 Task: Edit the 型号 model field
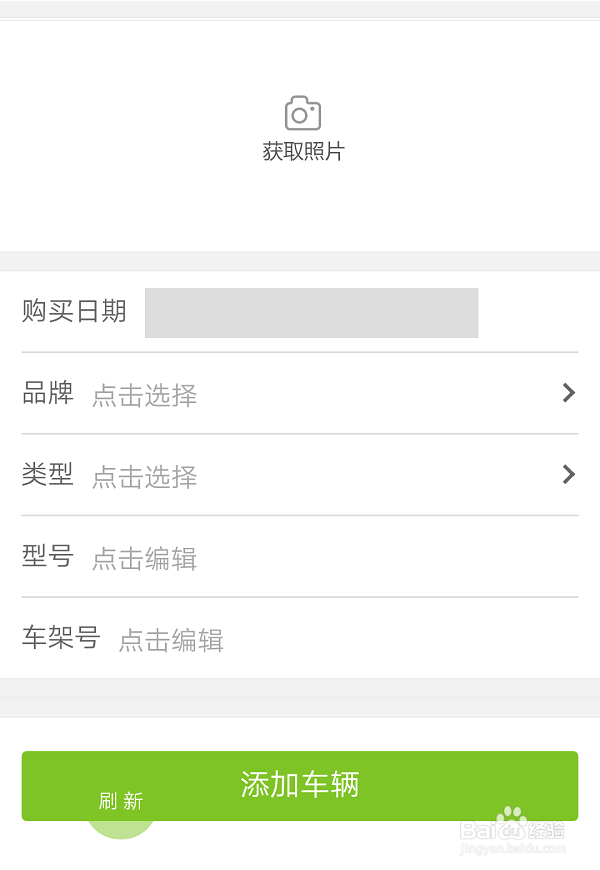pyautogui.click(x=144, y=560)
